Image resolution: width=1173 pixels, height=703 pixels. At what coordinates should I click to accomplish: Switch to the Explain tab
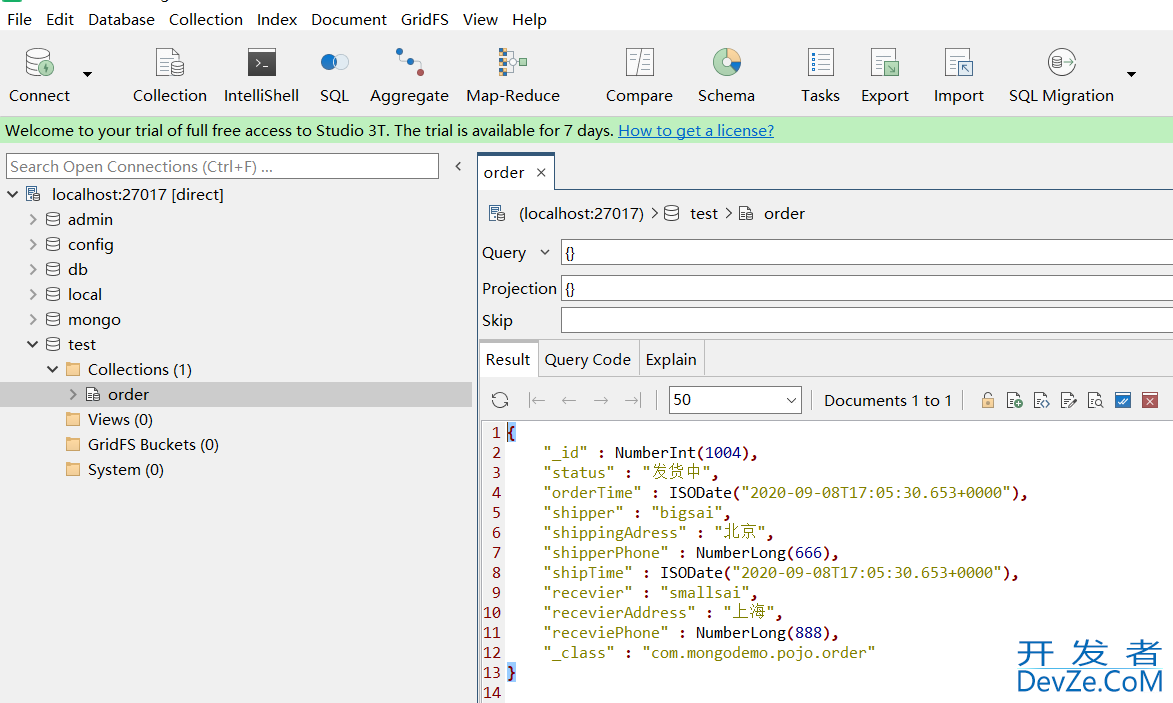coord(670,360)
